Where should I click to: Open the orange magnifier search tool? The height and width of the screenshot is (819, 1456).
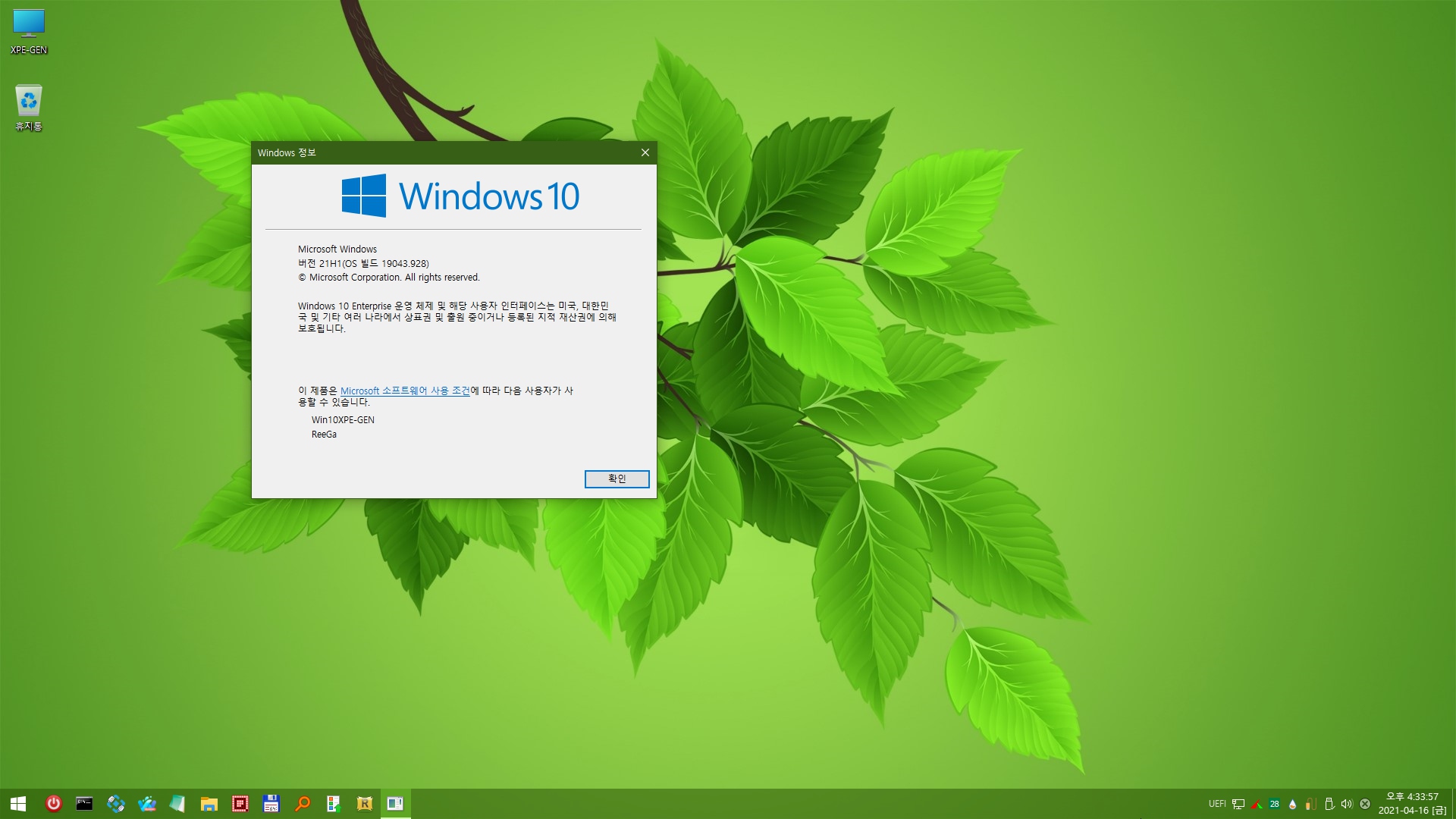(303, 804)
